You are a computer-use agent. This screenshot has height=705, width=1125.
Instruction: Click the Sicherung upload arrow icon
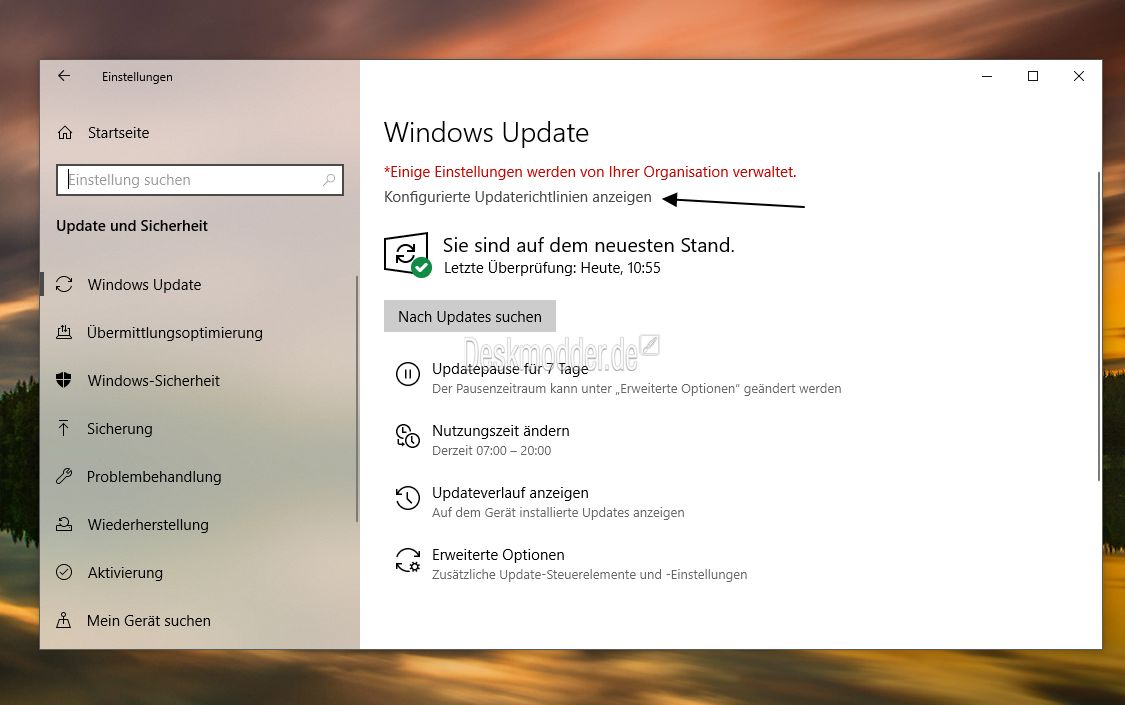click(x=64, y=428)
